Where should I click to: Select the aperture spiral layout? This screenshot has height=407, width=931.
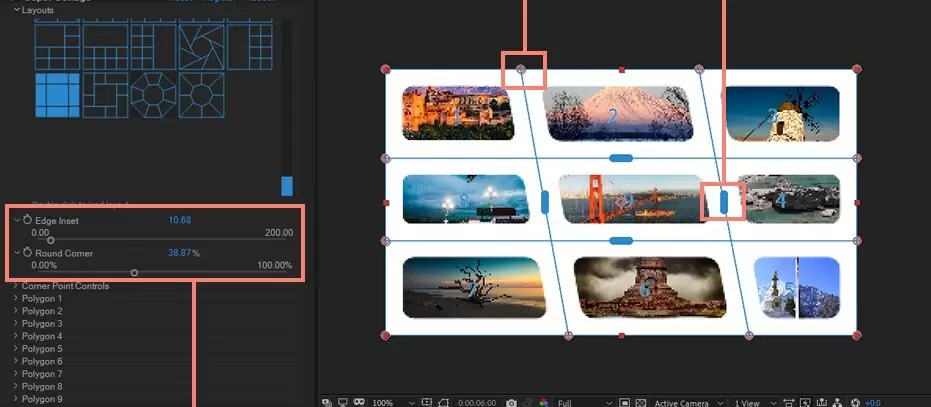click(x=201, y=46)
